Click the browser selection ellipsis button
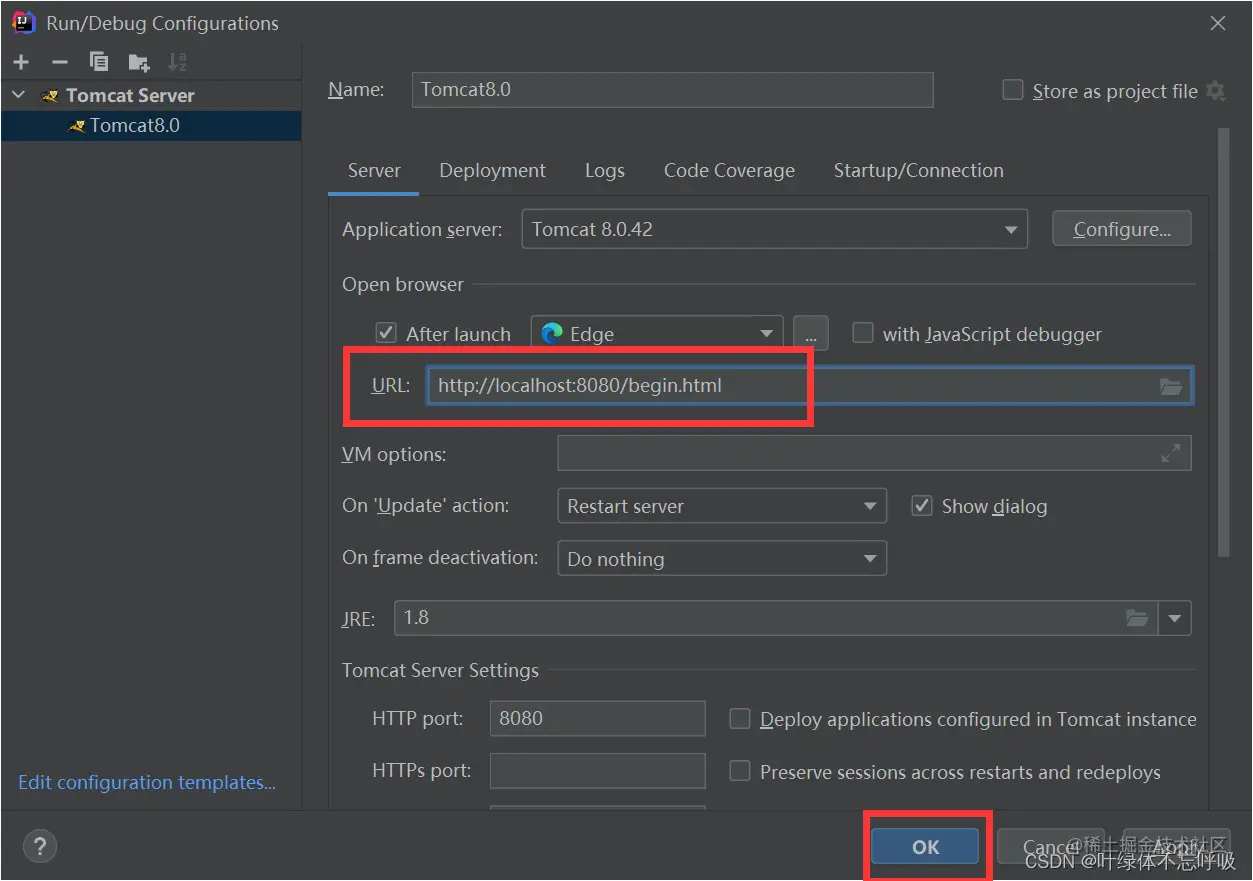1253x881 pixels. coord(810,334)
